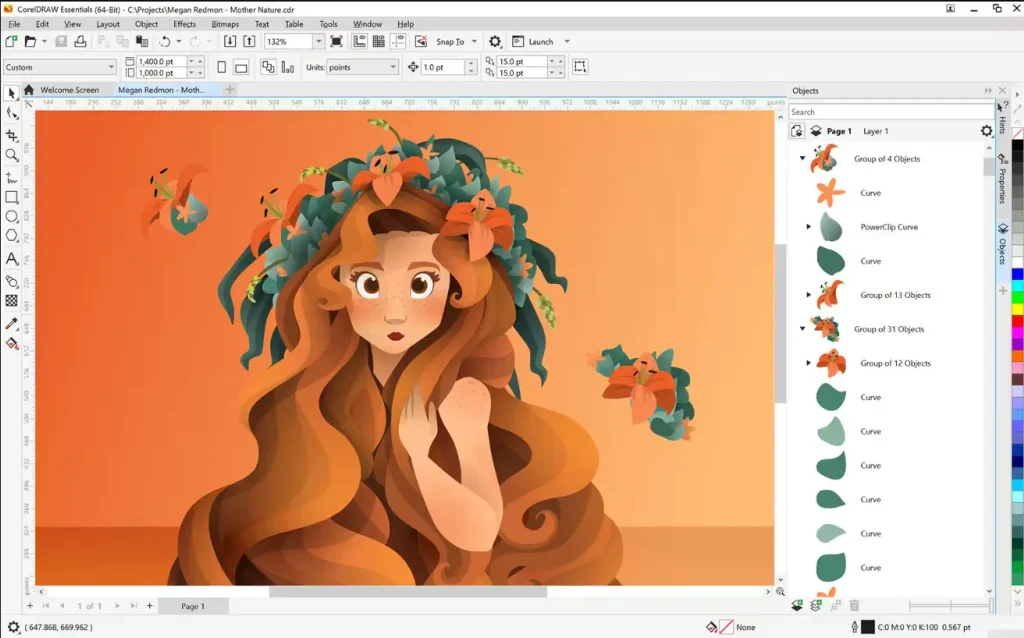Viewport: 1024px width, 638px height.
Task: Add a new document tab with plus
Action: (x=229, y=89)
